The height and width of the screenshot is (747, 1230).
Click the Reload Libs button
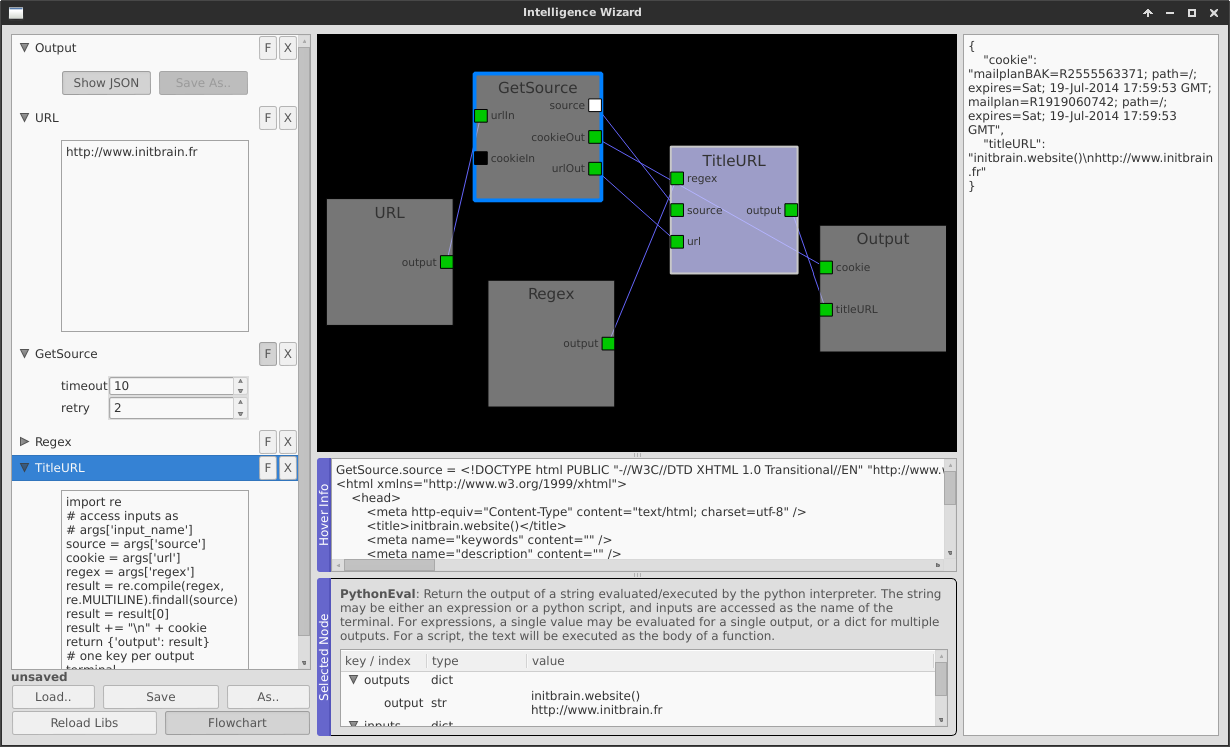point(85,723)
